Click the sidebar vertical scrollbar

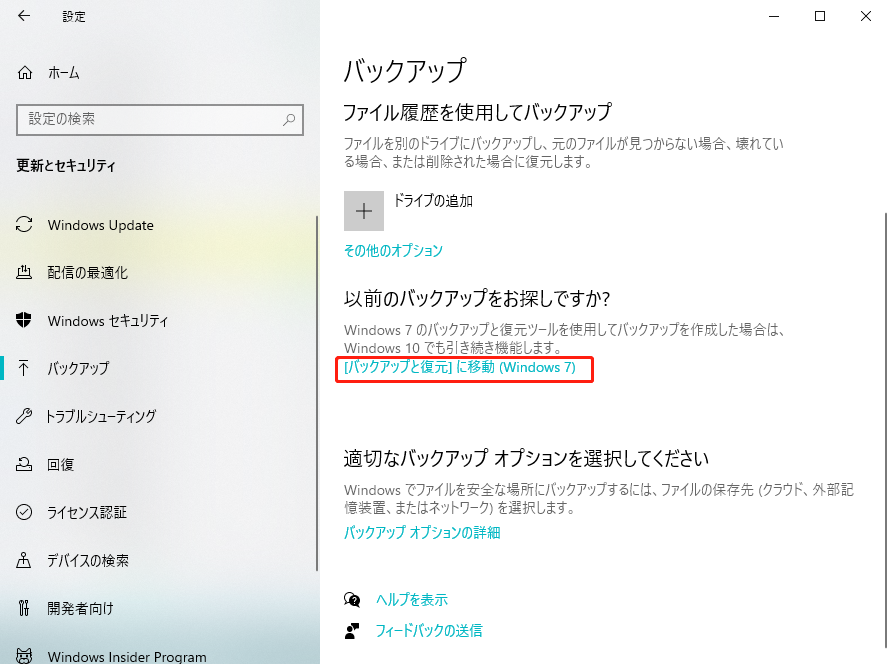pos(317,393)
